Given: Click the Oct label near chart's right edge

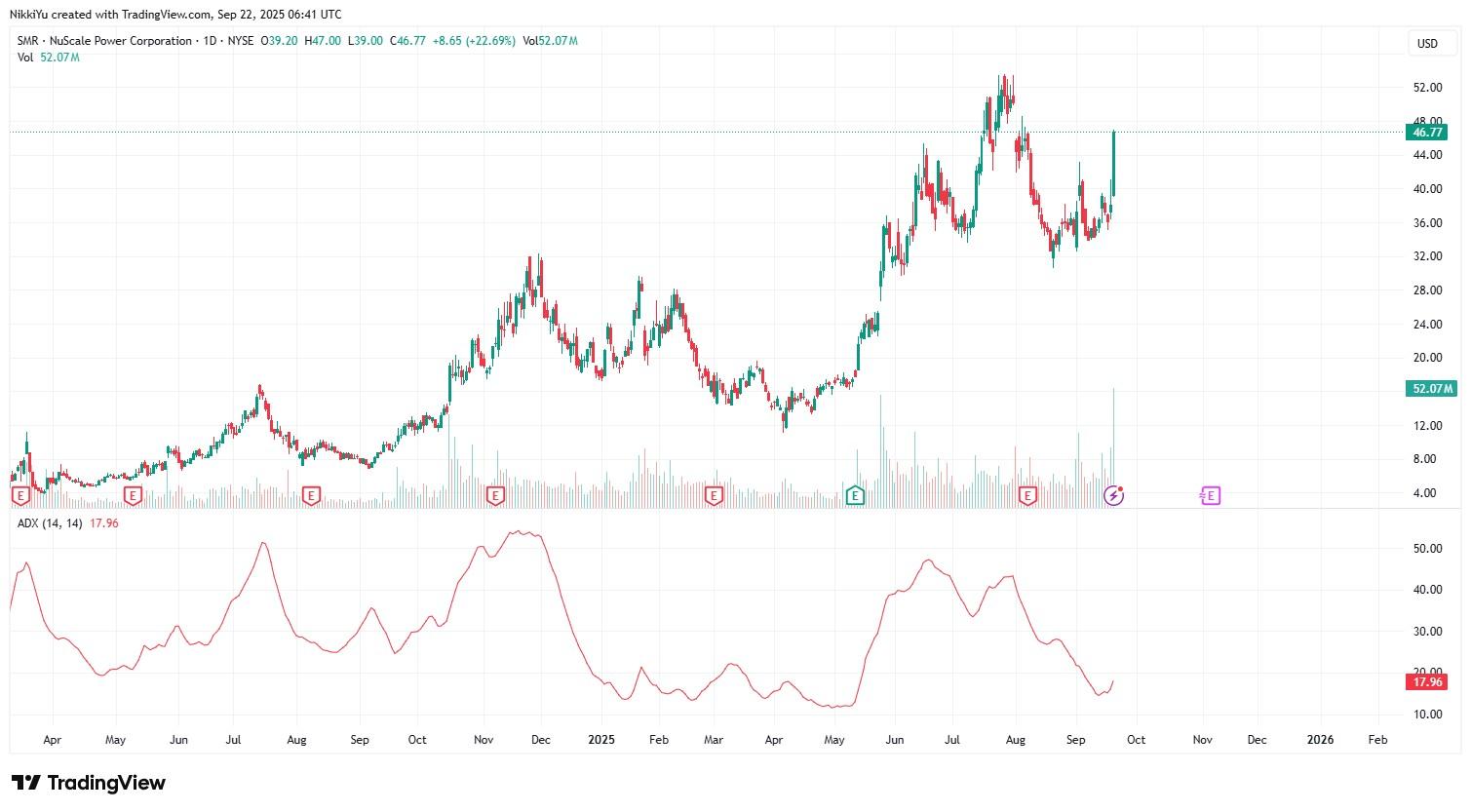Looking at the screenshot, I should (1136, 740).
